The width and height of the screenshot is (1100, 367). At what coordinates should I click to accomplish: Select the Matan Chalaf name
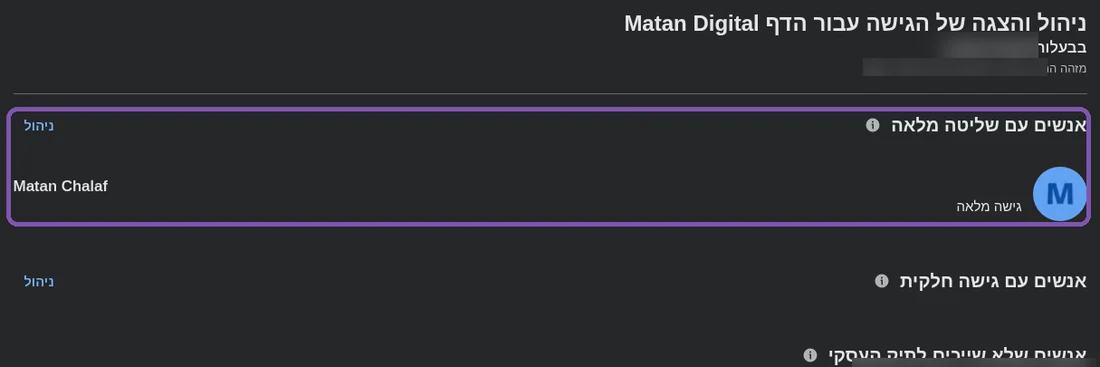click(60, 187)
